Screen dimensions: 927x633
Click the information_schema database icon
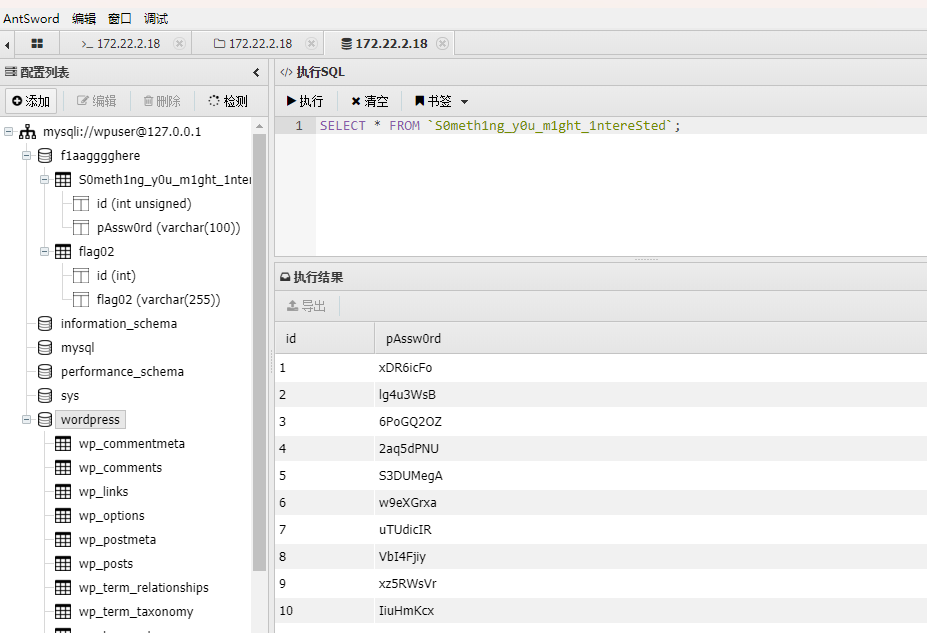(x=45, y=324)
